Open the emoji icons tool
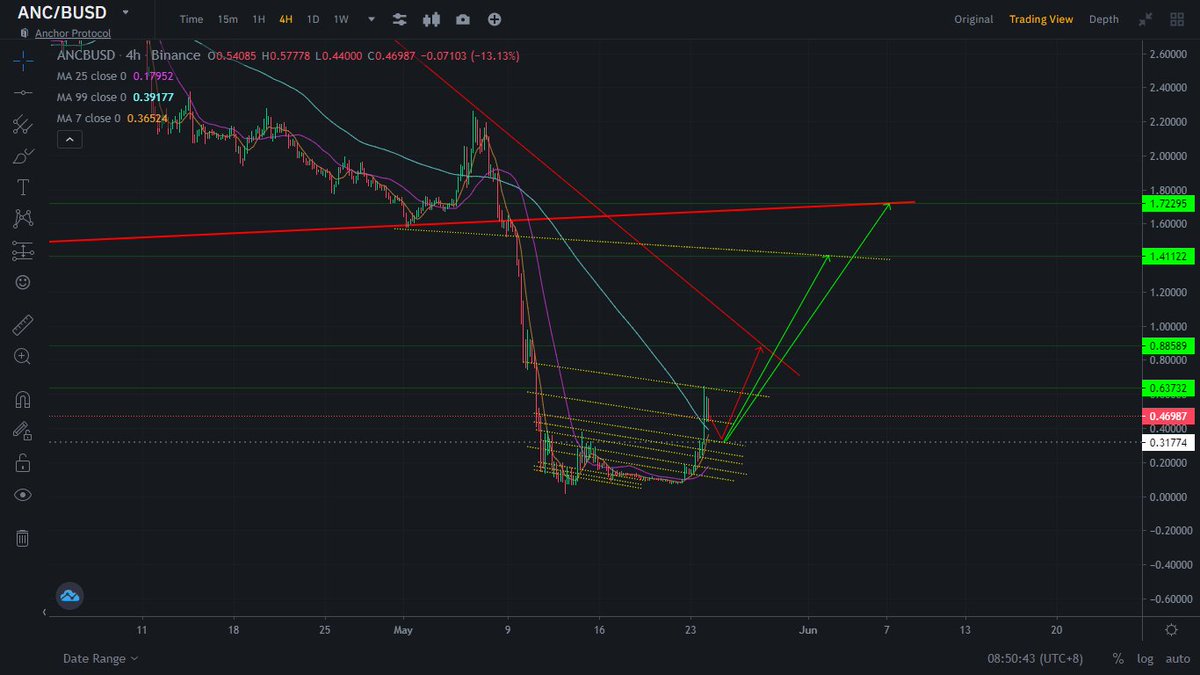This screenshot has width=1200, height=675. tap(22, 283)
